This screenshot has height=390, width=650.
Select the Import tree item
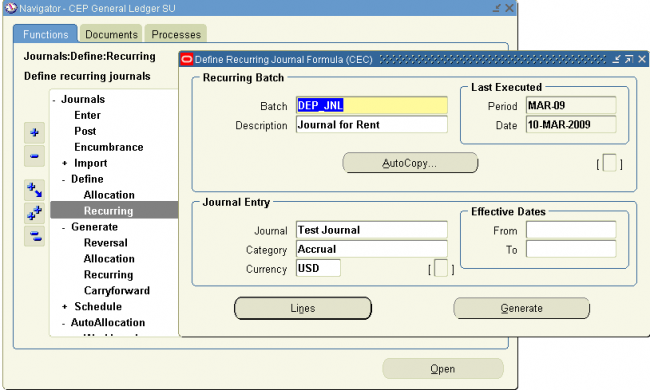91,163
